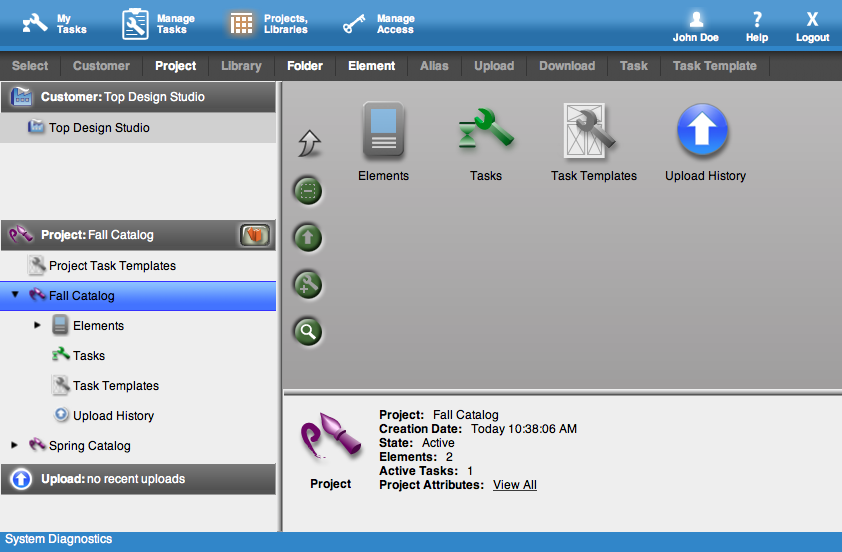
Task: Click the green wrench add-task button
Action: click(x=307, y=285)
